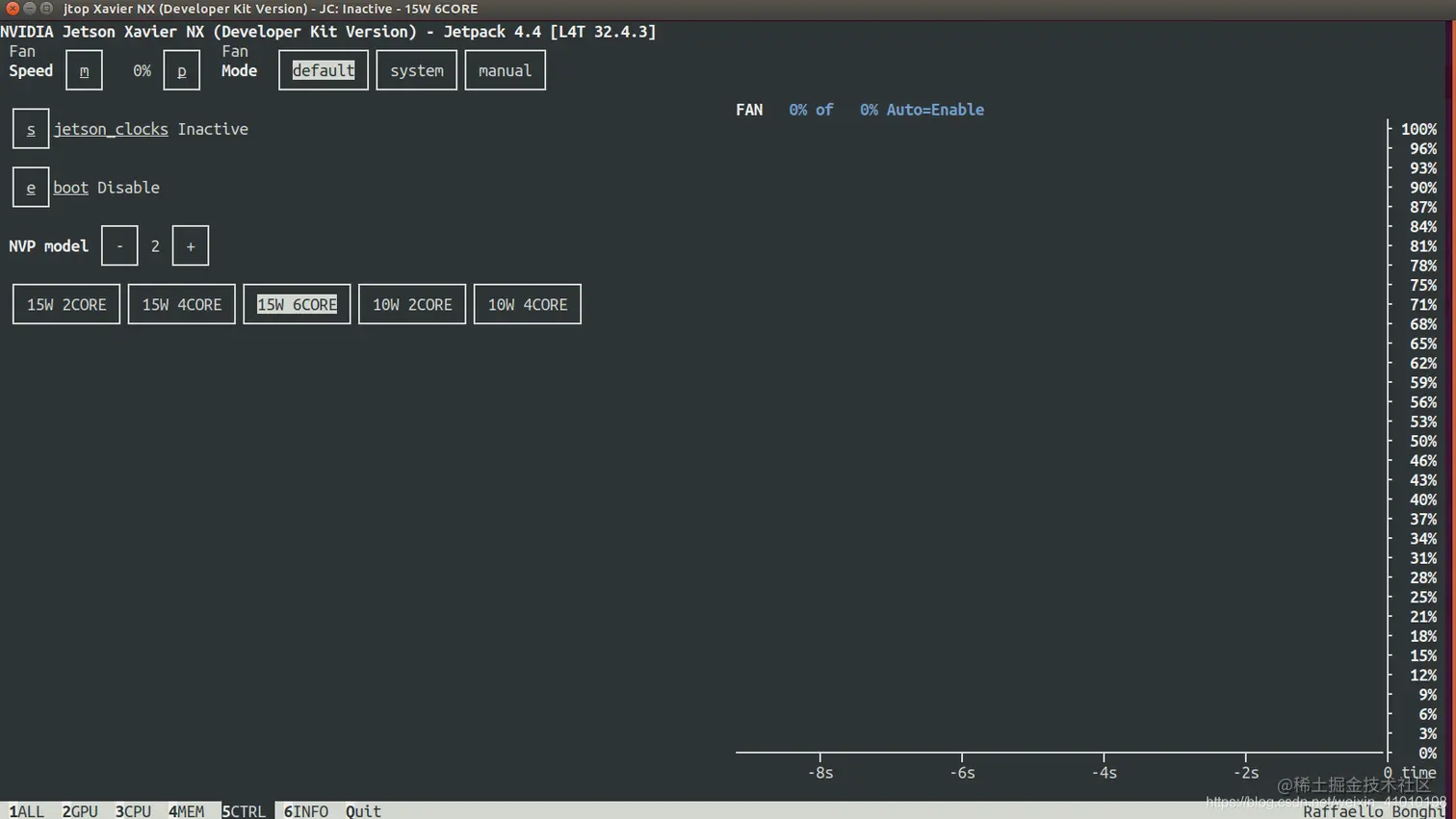Click the Raffaello Bonghi author text
Image resolution: width=1456 pixels, height=819 pixels.
point(1374,811)
